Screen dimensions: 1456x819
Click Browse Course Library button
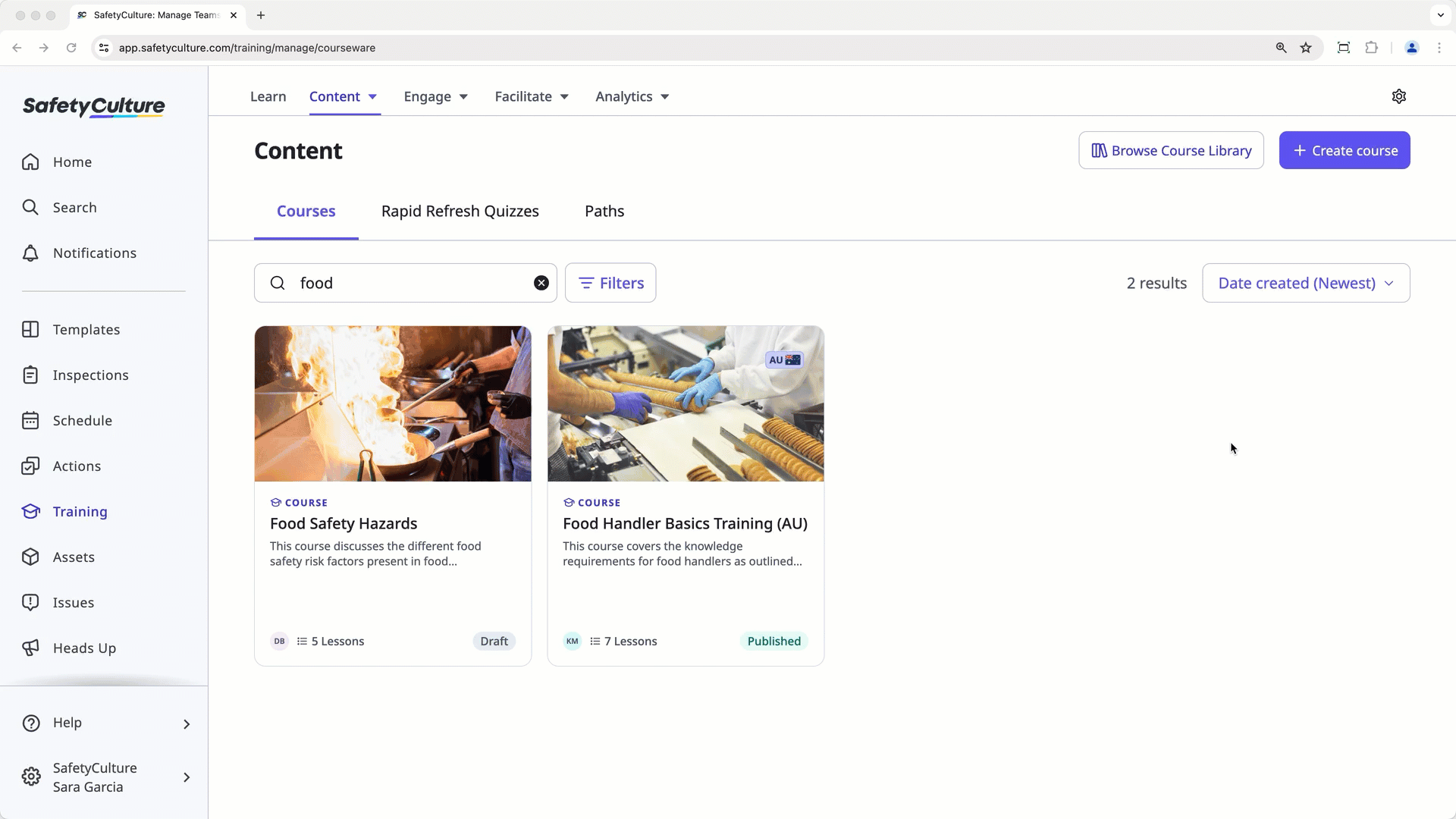pyautogui.click(x=1171, y=150)
